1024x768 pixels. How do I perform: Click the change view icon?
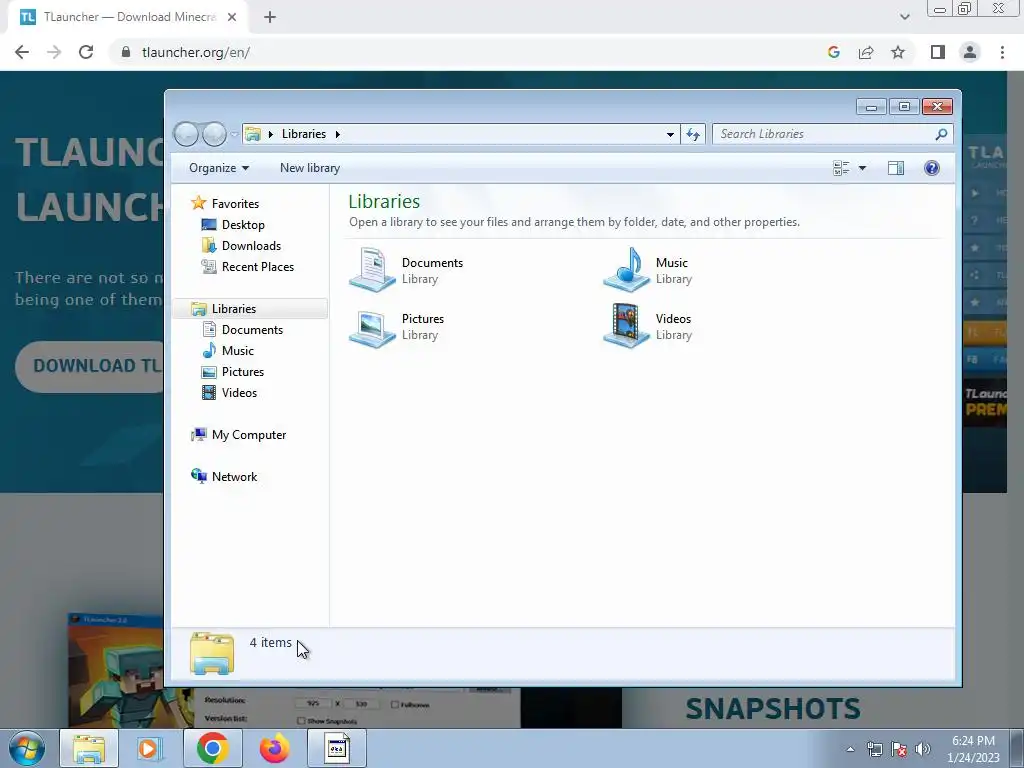[x=841, y=168]
